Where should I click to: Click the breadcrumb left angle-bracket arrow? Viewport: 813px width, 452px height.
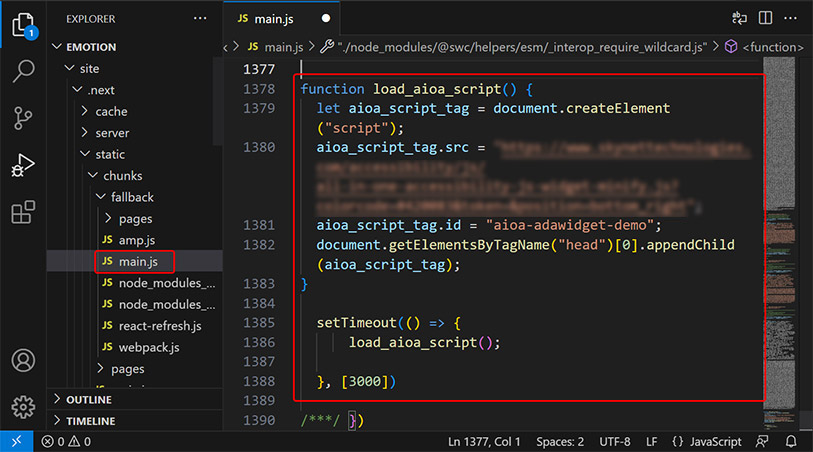point(226,48)
